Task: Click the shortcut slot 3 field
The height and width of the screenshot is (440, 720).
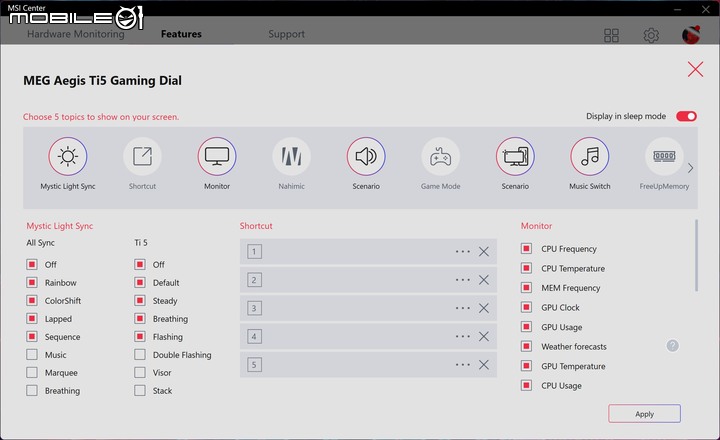Action: pos(368,308)
